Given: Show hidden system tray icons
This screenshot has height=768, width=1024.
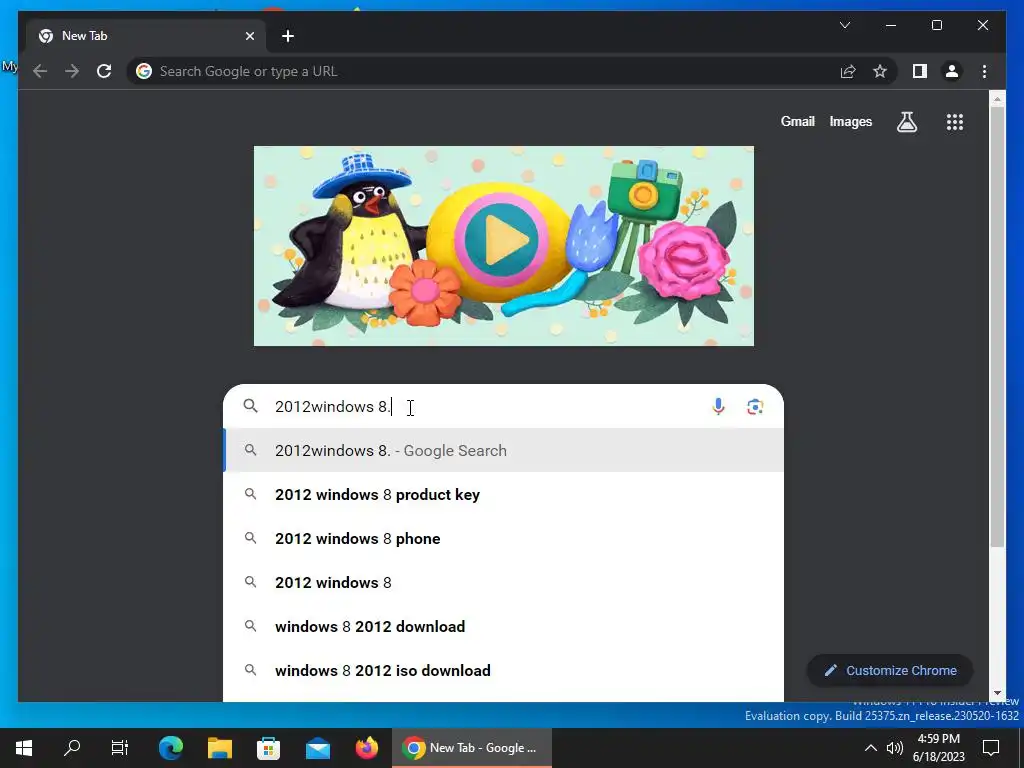Looking at the screenshot, I should [871, 748].
